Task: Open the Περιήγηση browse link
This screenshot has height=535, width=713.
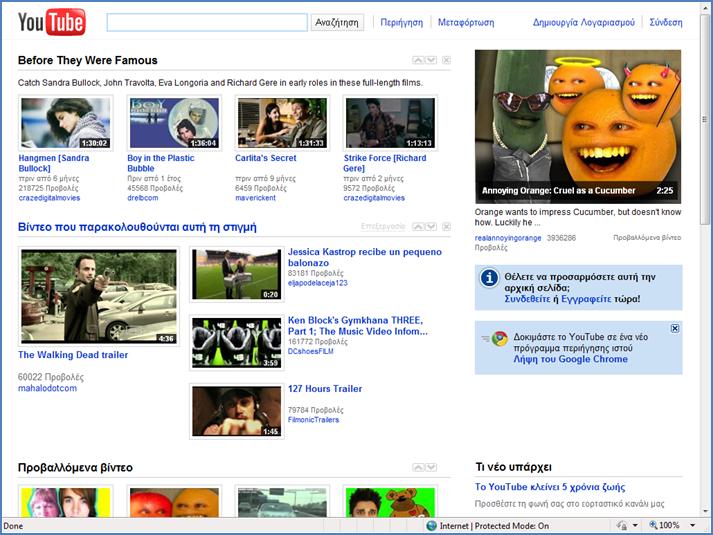Action: coord(402,22)
